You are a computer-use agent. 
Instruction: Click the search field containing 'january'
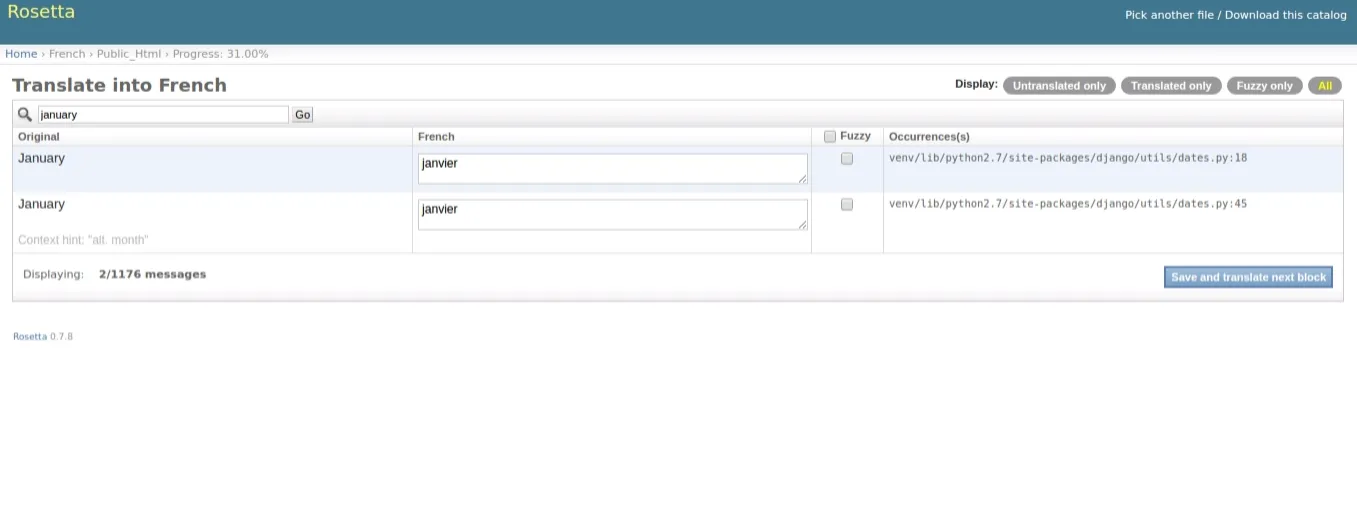pyautogui.click(x=163, y=115)
